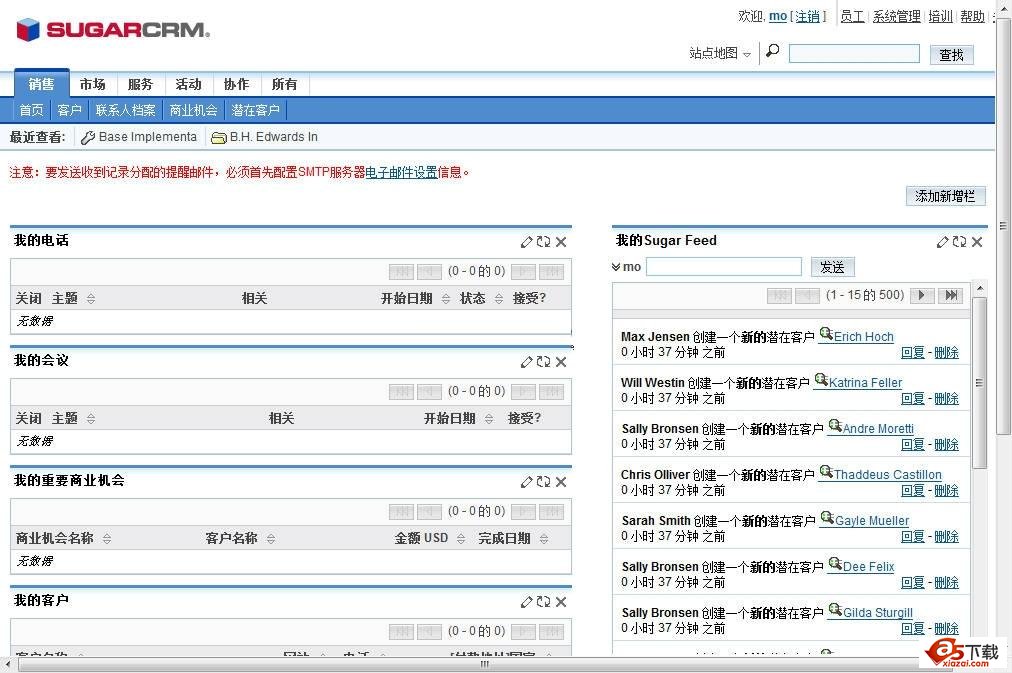Close the 我的重要商业机会 dashlet
The image size is (1012, 673).
[x=561, y=482]
